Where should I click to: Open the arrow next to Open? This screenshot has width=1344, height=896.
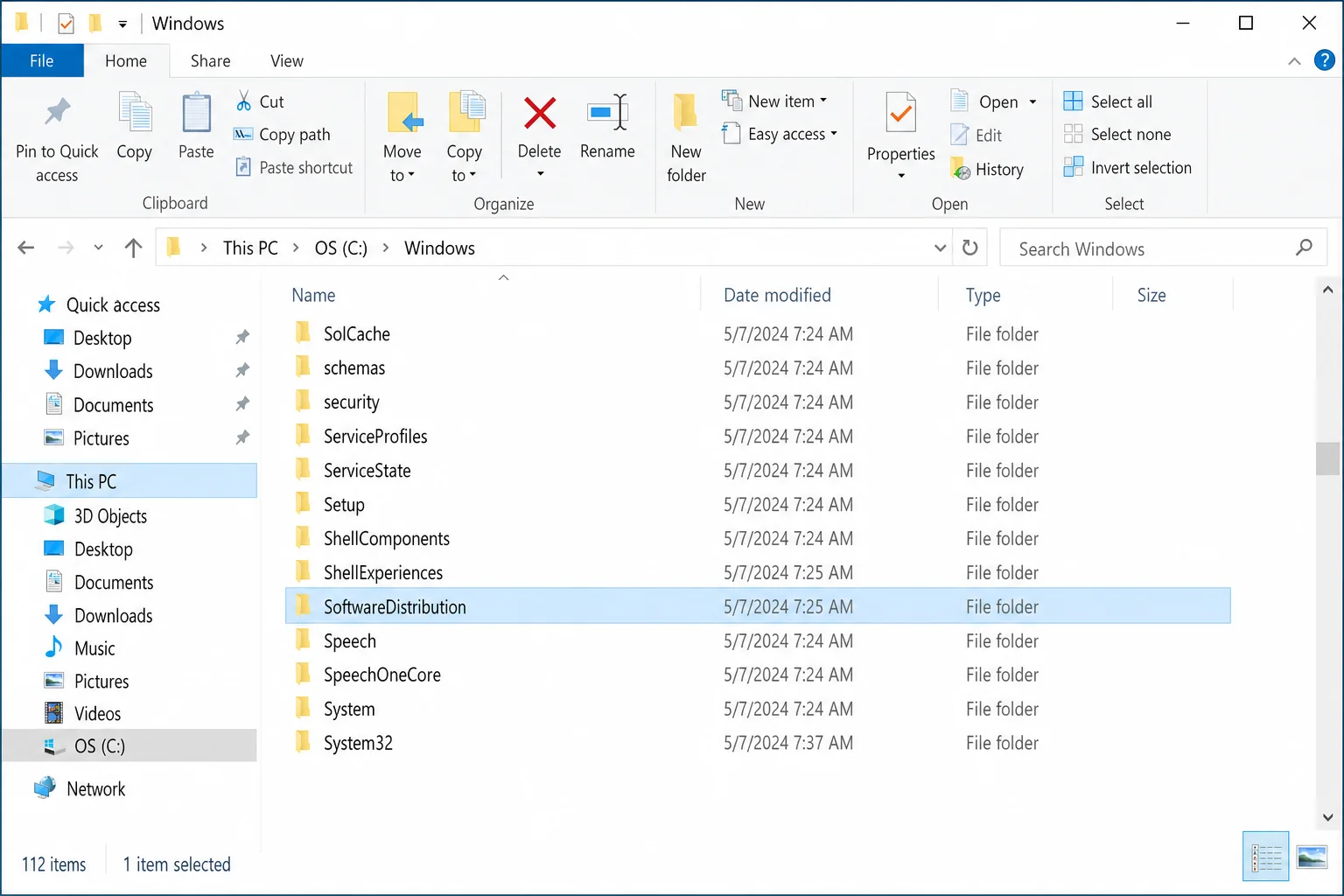pos(1033,102)
